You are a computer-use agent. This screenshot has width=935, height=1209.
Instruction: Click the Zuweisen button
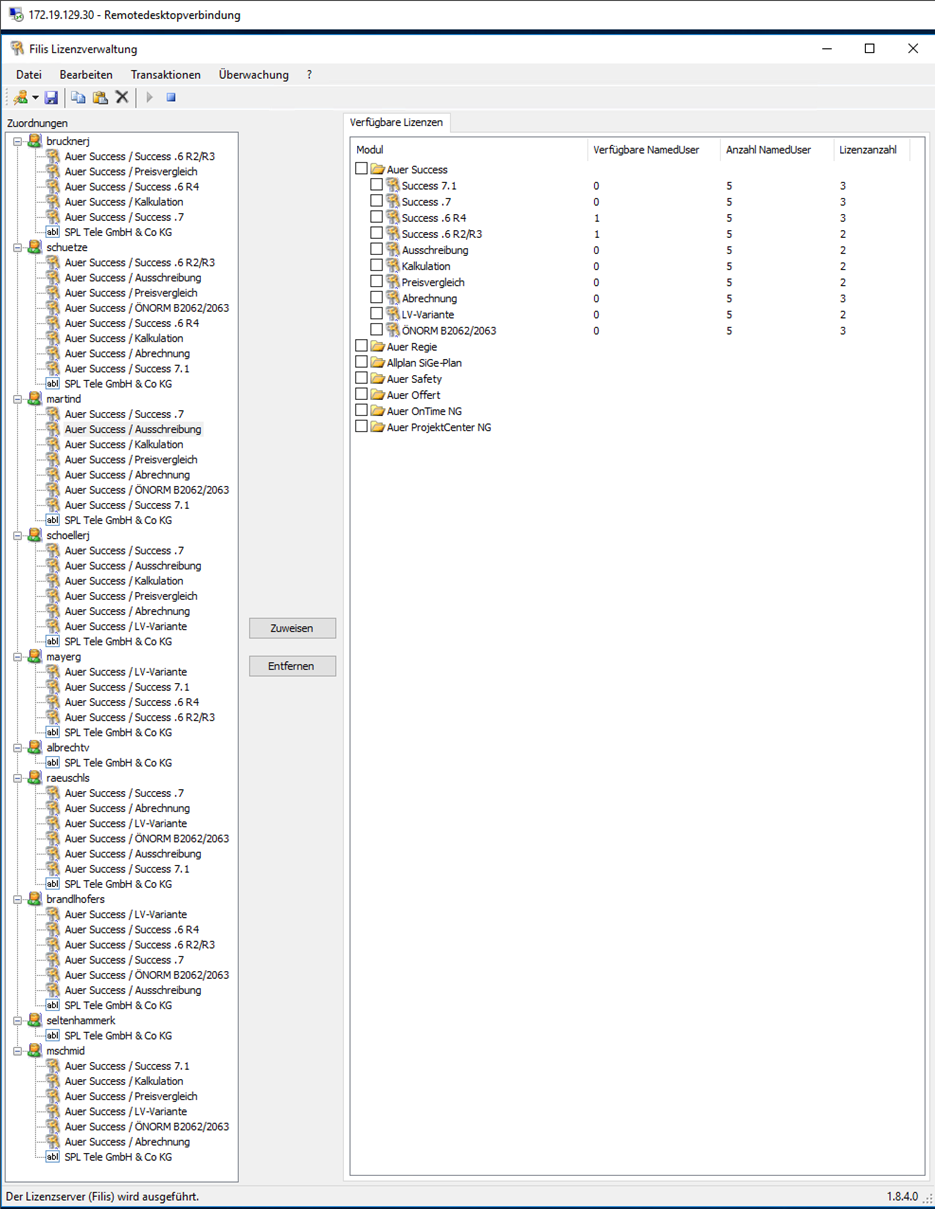coord(292,628)
